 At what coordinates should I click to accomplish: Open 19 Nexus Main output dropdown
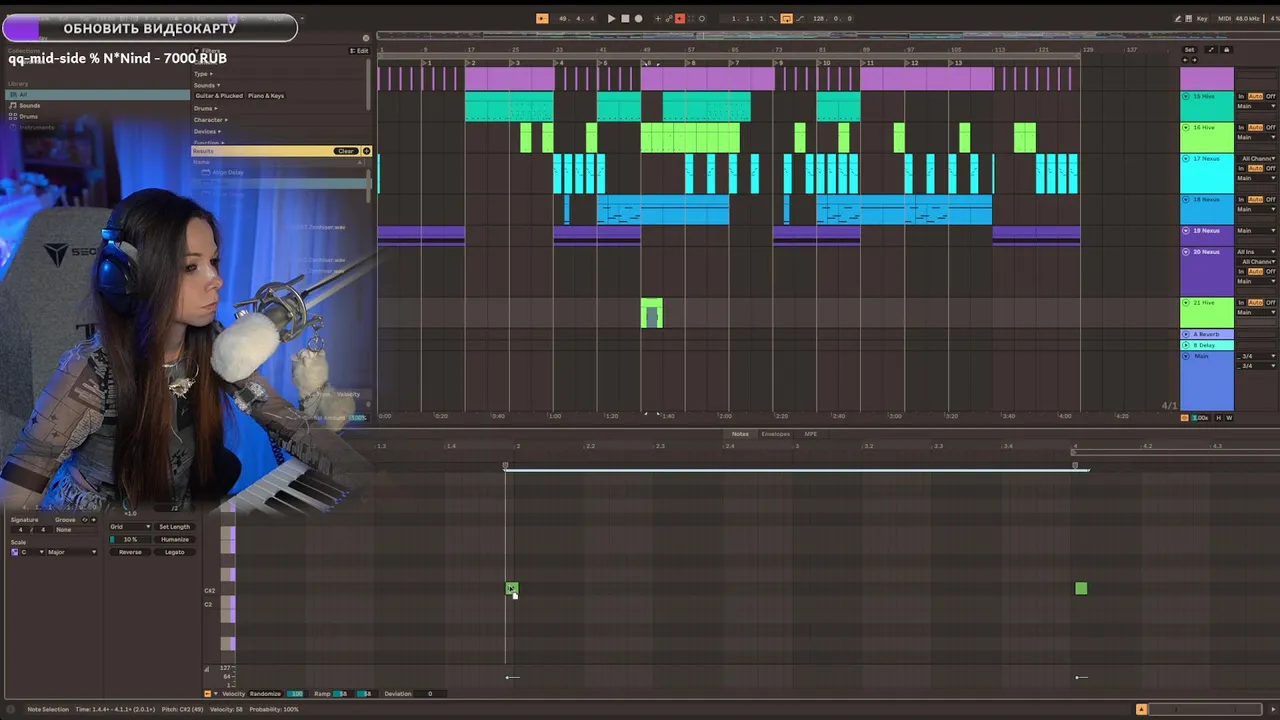coord(1257,230)
